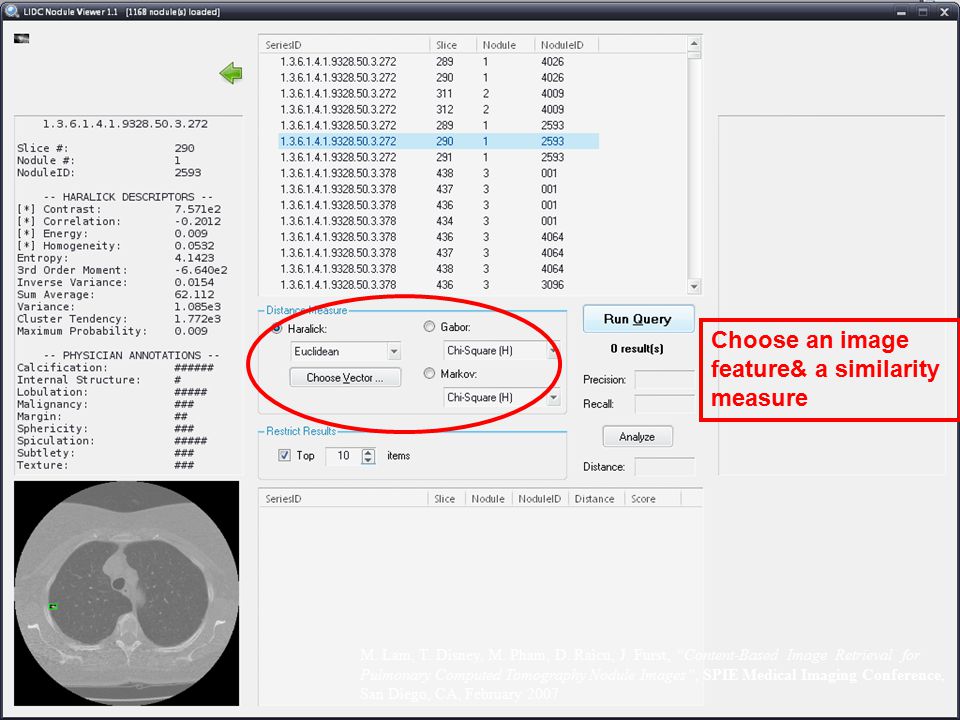960x720 pixels.
Task: Click the Run Query button
Action: click(x=638, y=319)
